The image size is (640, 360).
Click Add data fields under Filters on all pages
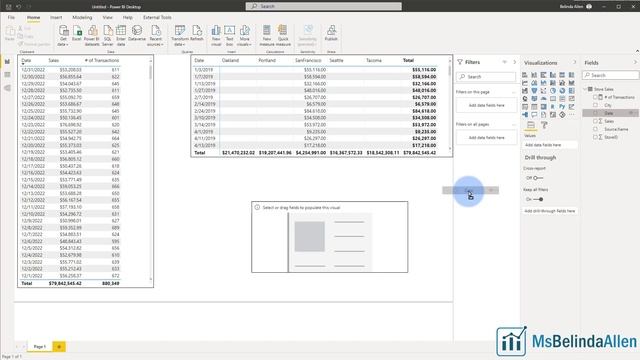tap(486, 138)
